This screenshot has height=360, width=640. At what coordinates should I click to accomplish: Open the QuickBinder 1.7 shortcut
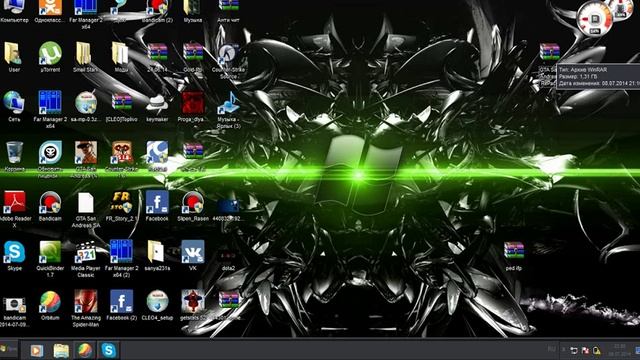coord(50,252)
